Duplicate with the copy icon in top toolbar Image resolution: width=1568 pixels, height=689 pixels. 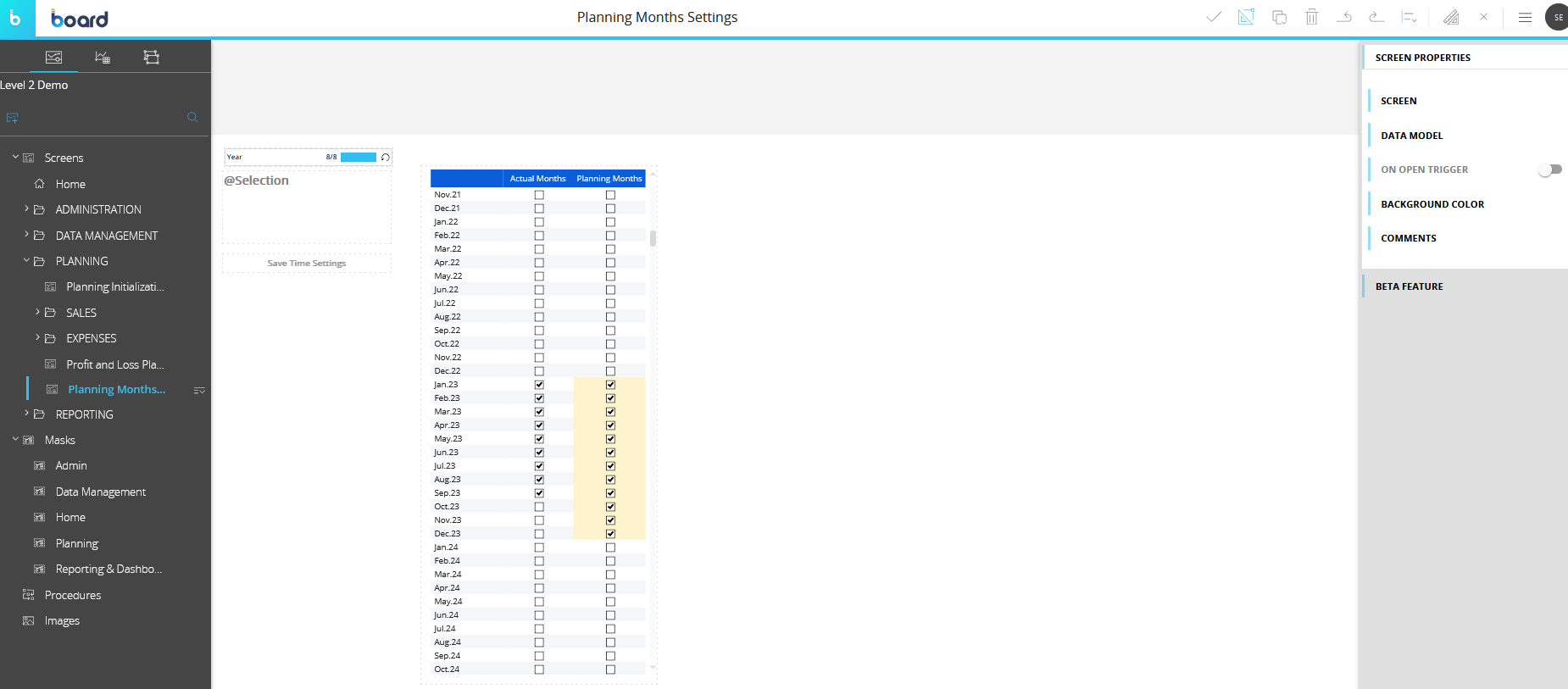(x=1280, y=17)
